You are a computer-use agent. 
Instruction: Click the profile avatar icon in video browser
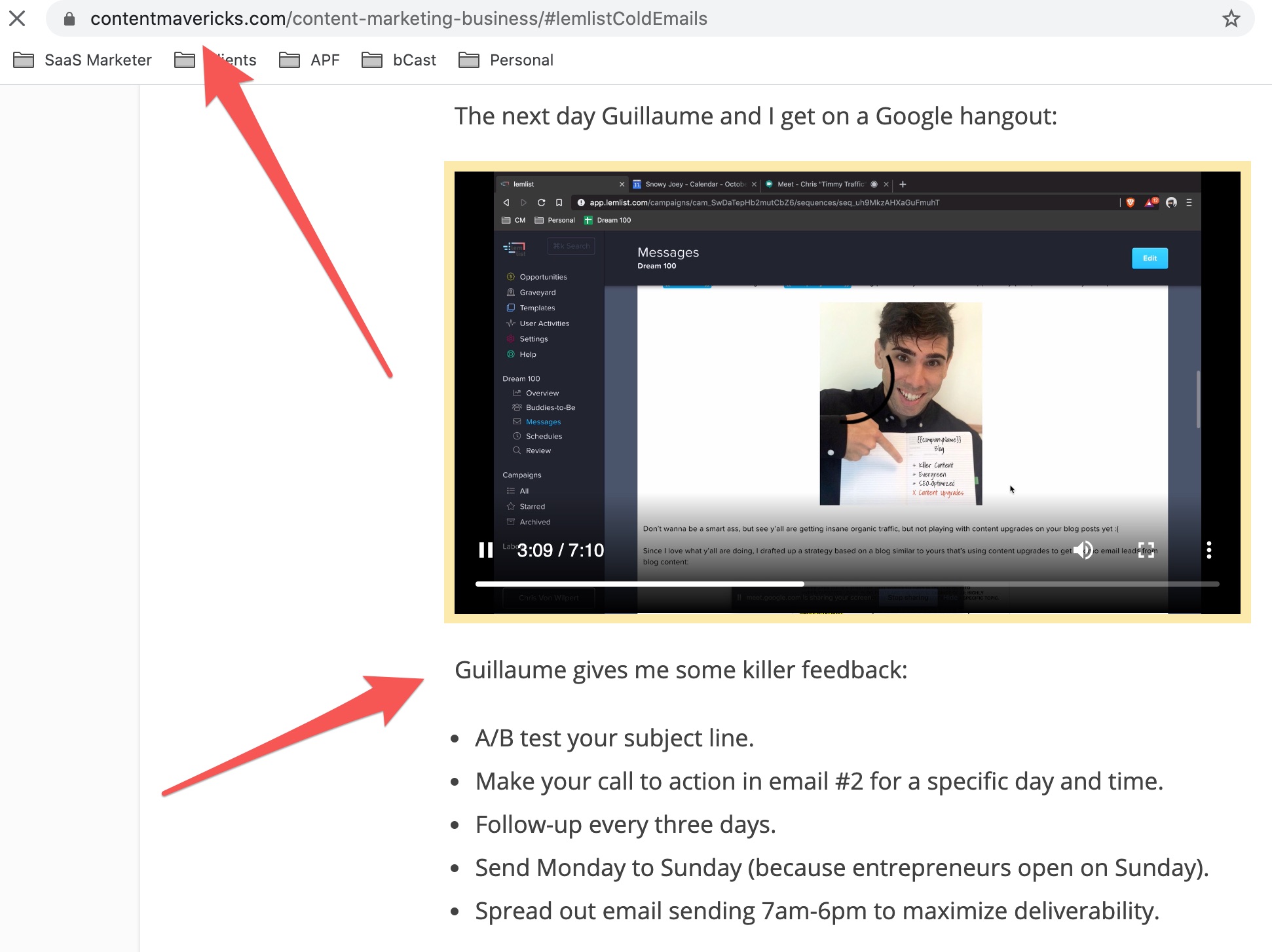1171,202
